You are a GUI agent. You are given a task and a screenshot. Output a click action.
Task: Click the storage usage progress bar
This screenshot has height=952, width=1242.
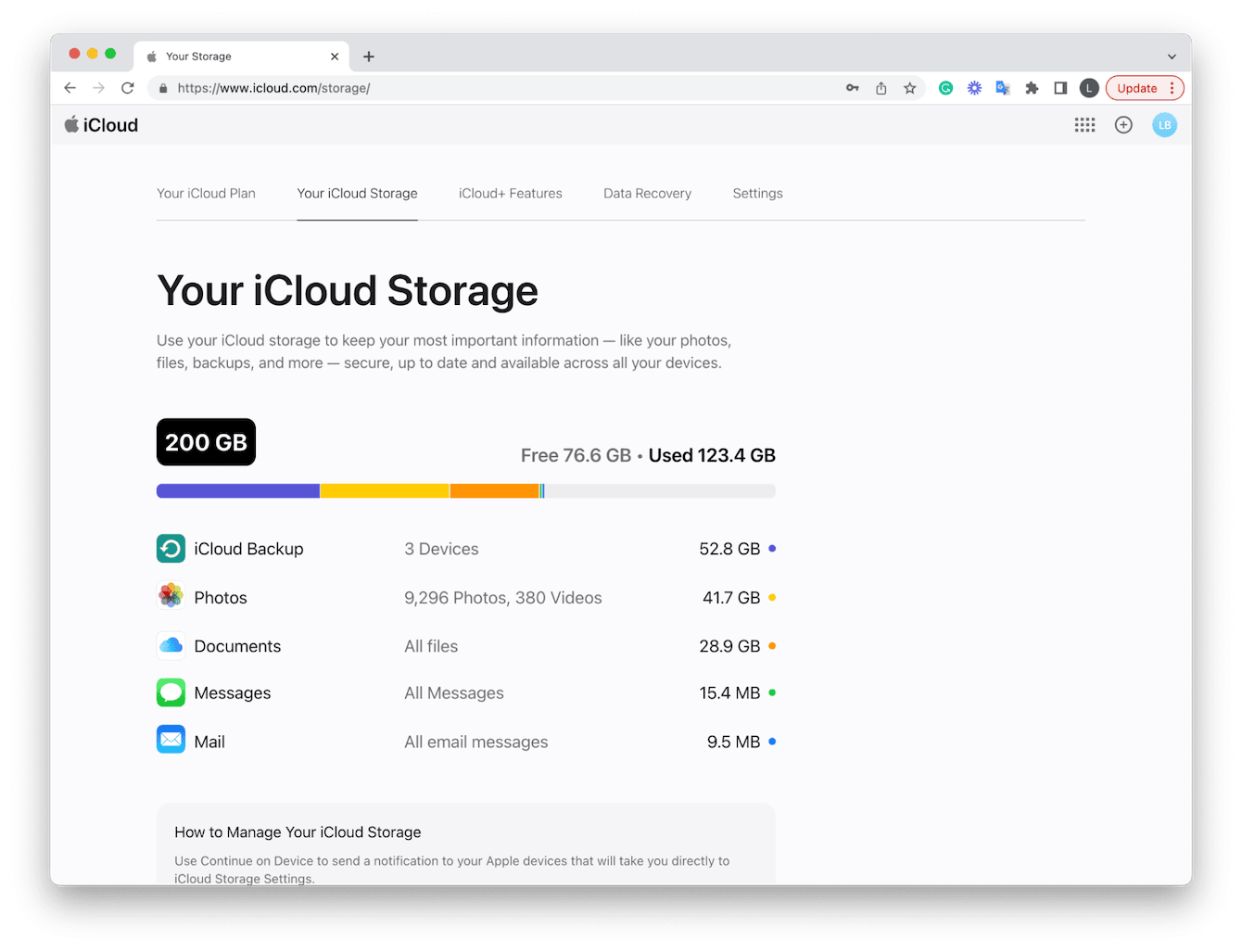(465, 490)
